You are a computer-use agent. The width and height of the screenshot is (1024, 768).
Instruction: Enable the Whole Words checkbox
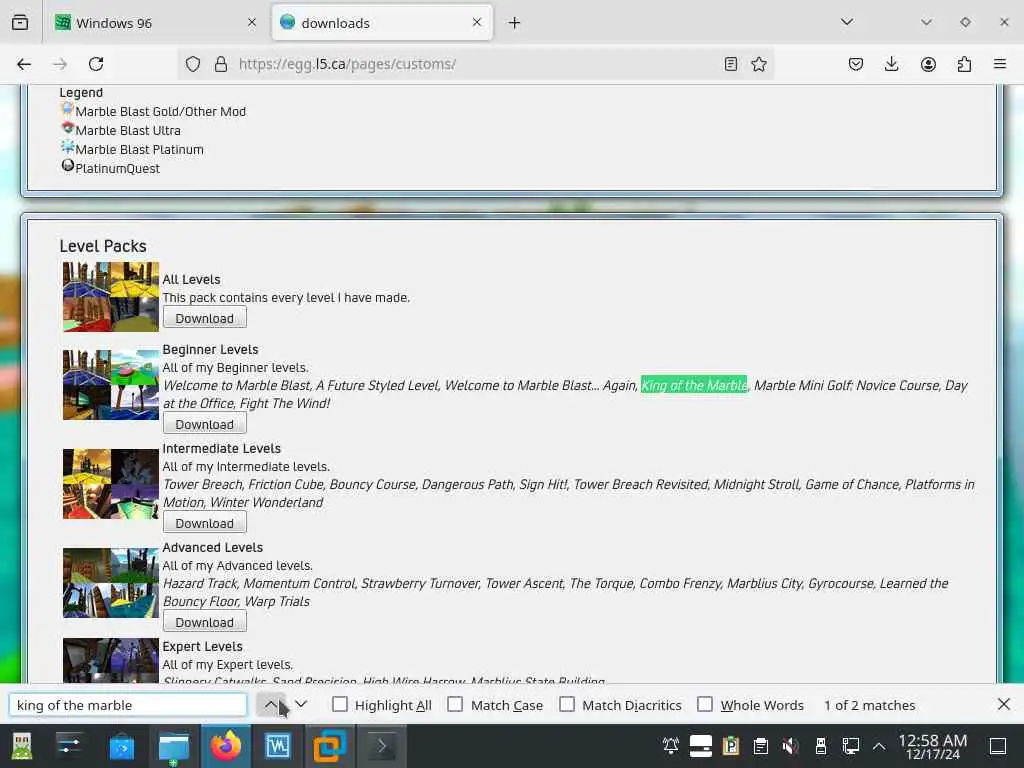(x=705, y=704)
